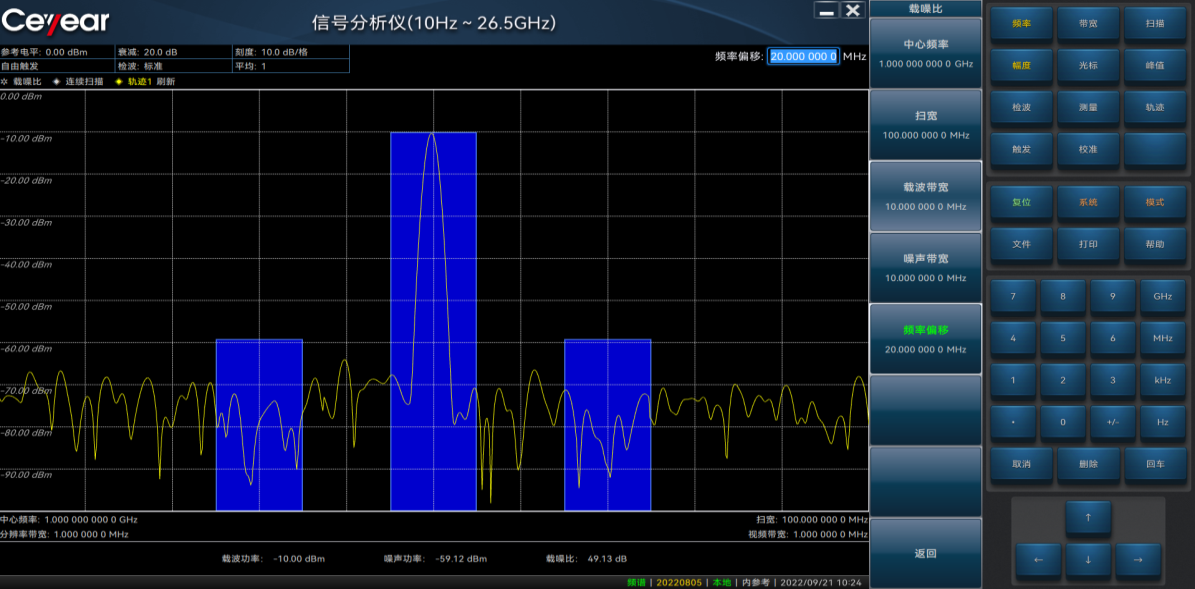Screen dimensions: 1195x589
Task: Open the 载波带宽 softkey setting
Action: click(x=925, y=196)
